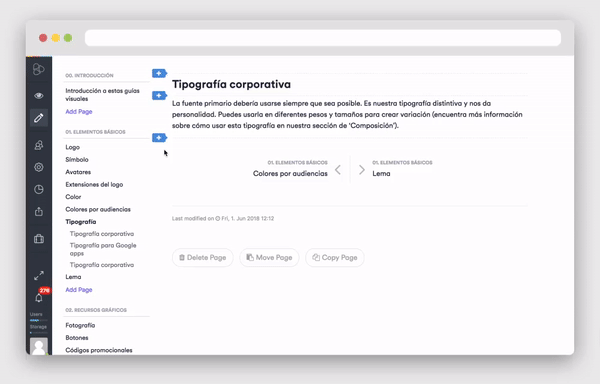
Task: Go to previous page Colores por audiencias link
Action: [x=290, y=174]
